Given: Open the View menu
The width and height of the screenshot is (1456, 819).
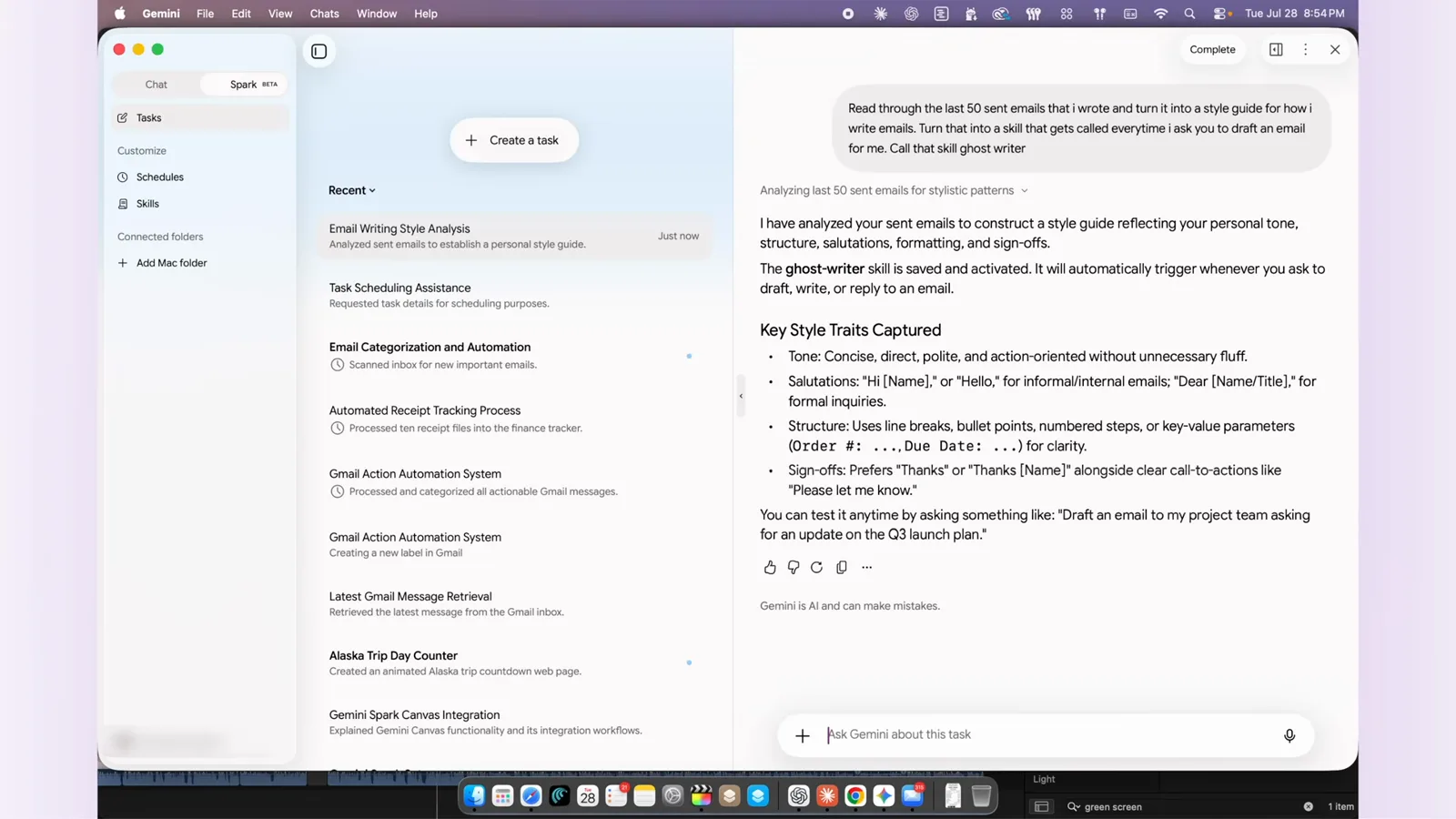Looking at the screenshot, I should 280,14.
